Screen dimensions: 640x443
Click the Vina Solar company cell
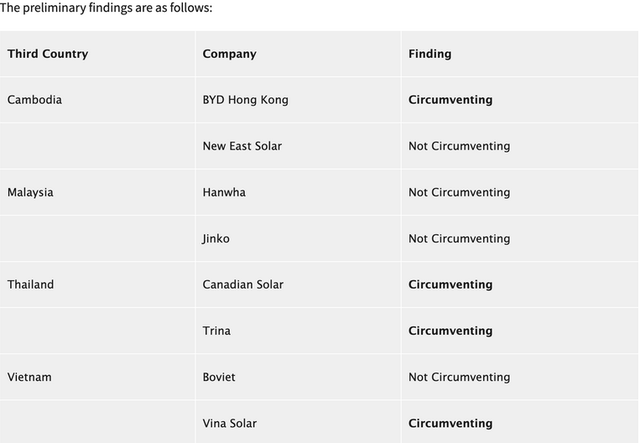[229, 423]
